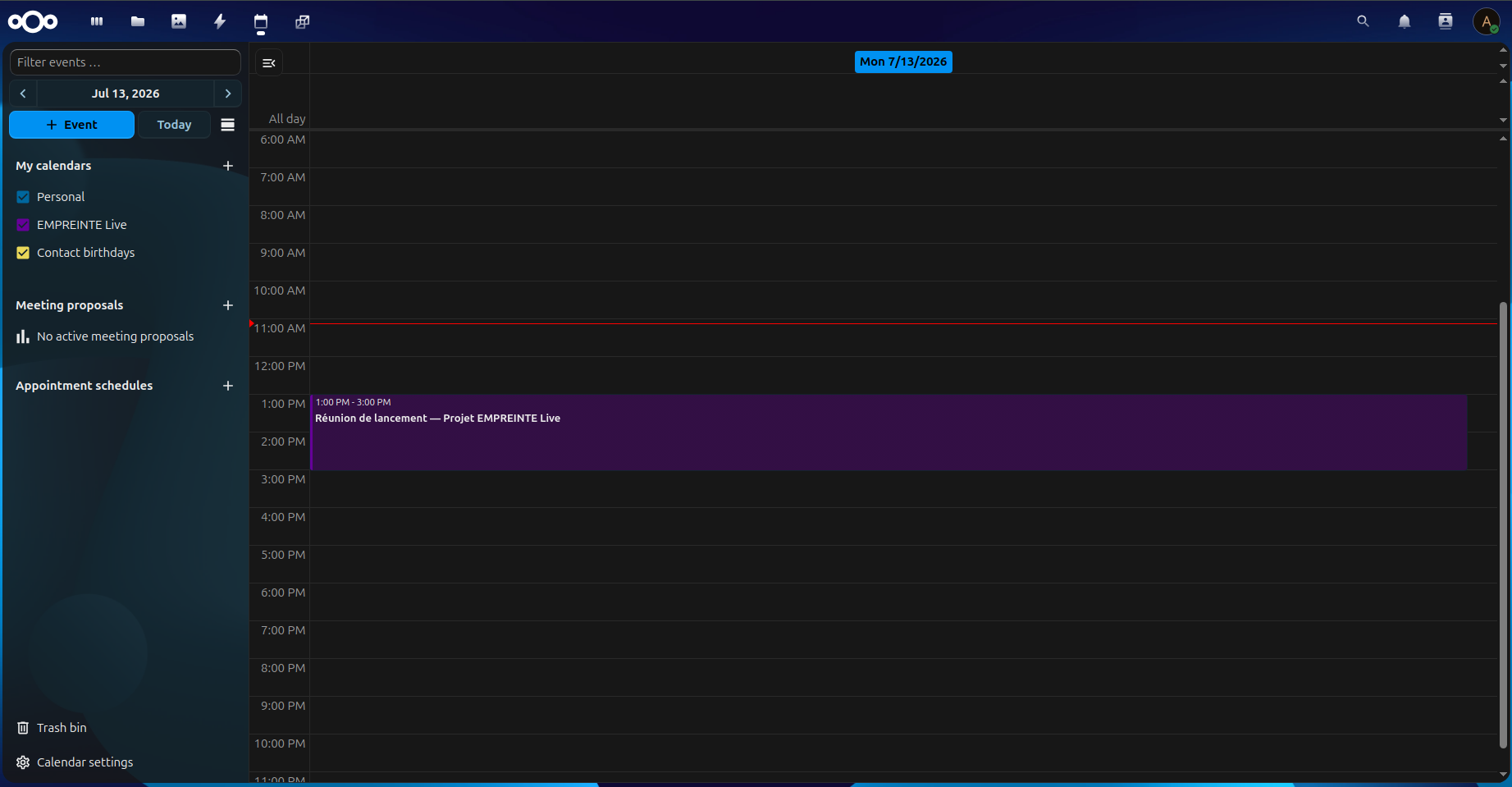1512x787 pixels.
Task: Open the notifications bell icon
Action: (1405, 21)
